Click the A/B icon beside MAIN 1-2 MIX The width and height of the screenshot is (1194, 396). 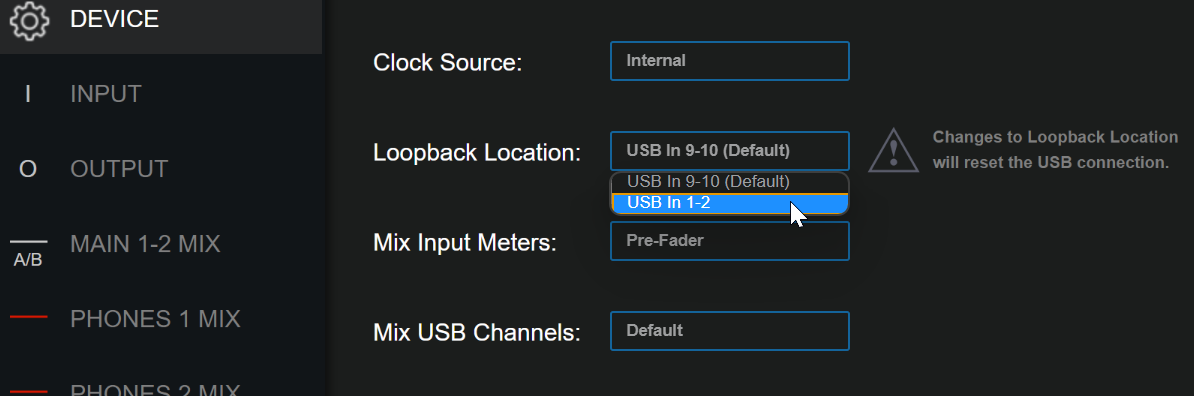28,252
